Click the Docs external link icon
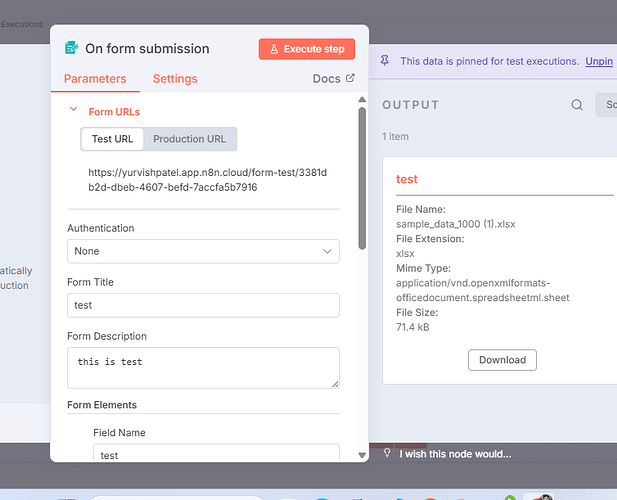This screenshot has height=500, width=617. pos(350,78)
